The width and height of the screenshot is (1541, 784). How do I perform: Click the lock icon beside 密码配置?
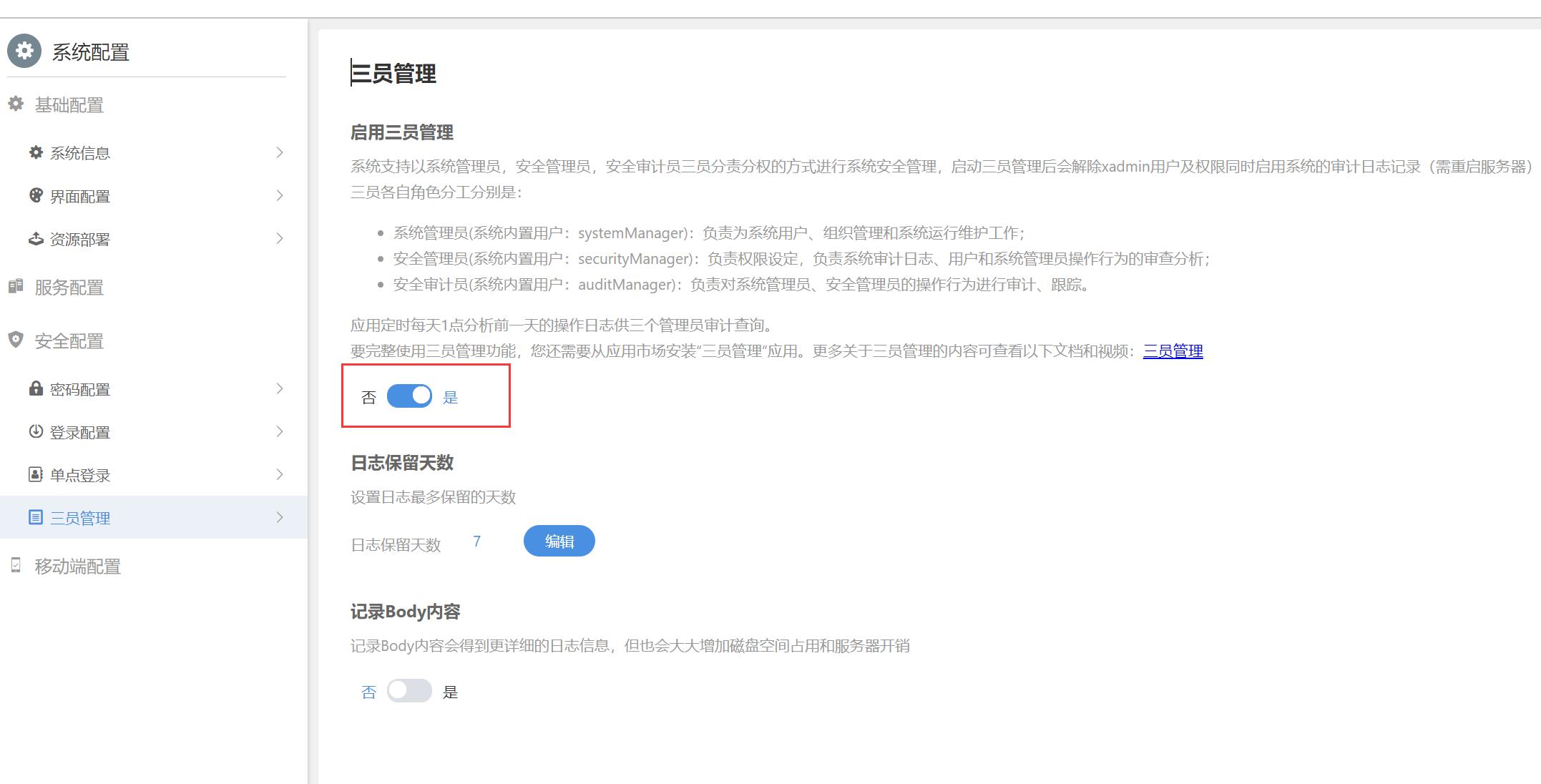point(36,388)
